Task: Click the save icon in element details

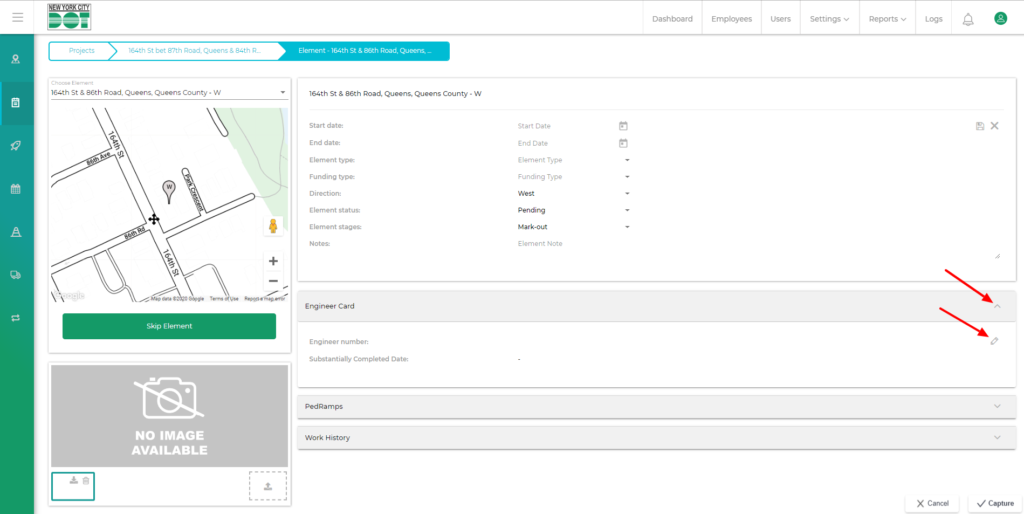Action: pyautogui.click(x=980, y=126)
